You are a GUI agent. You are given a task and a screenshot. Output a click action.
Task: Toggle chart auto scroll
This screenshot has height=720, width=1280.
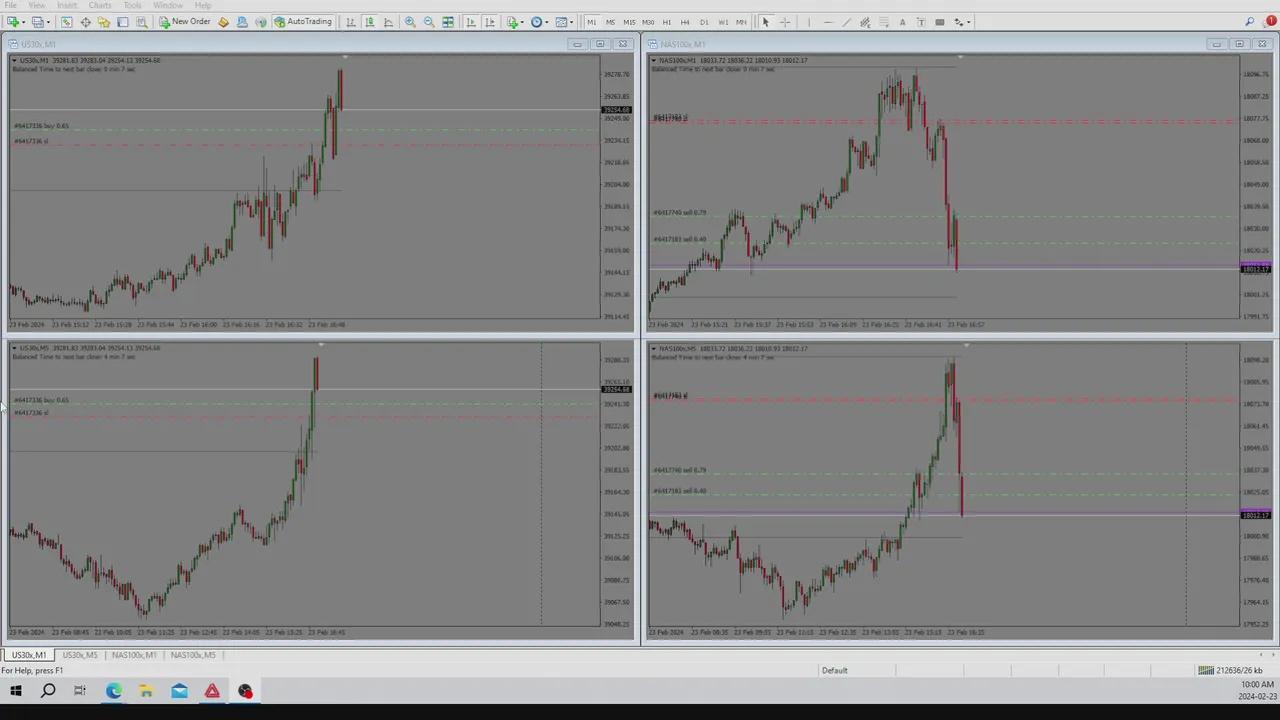click(471, 22)
